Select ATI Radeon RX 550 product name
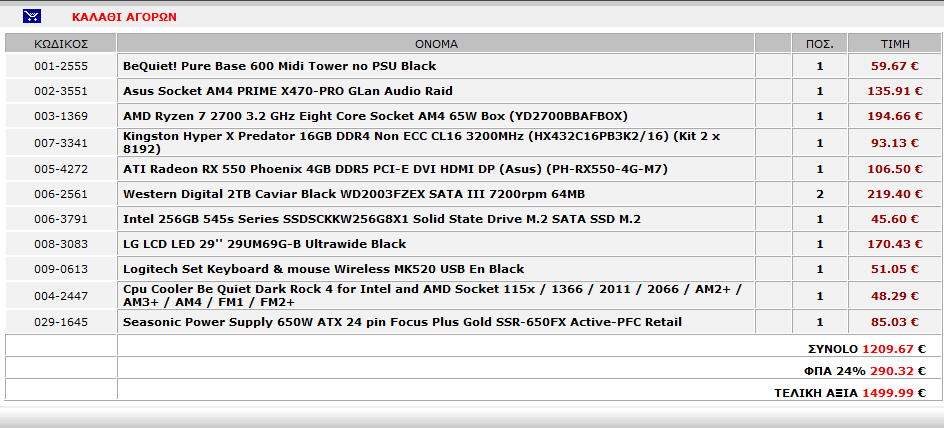 point(395,169)
